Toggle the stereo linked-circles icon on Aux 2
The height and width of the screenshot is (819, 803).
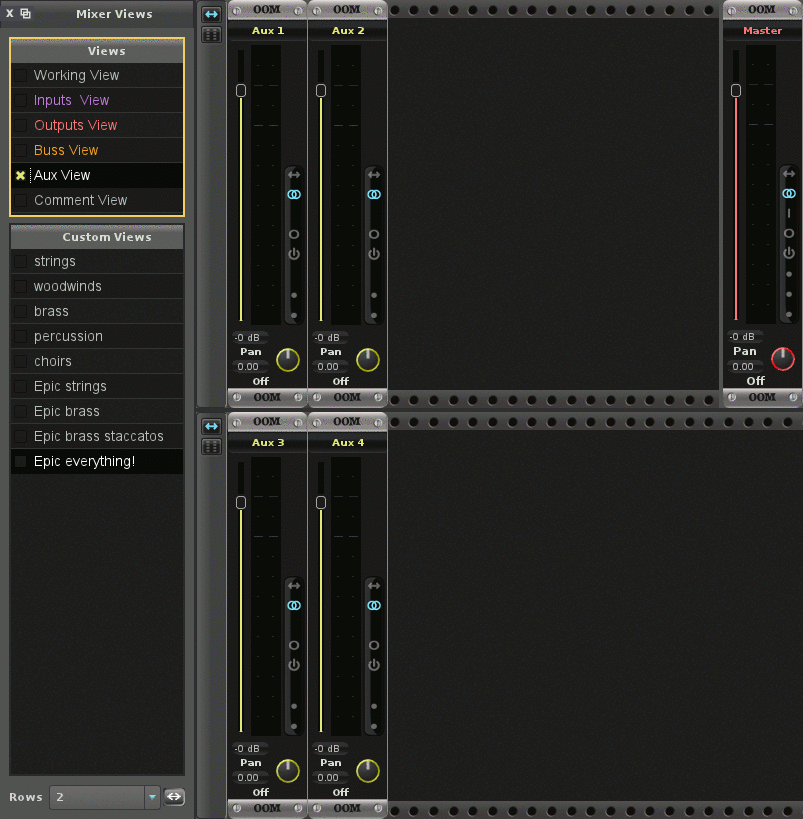[374, 194]
